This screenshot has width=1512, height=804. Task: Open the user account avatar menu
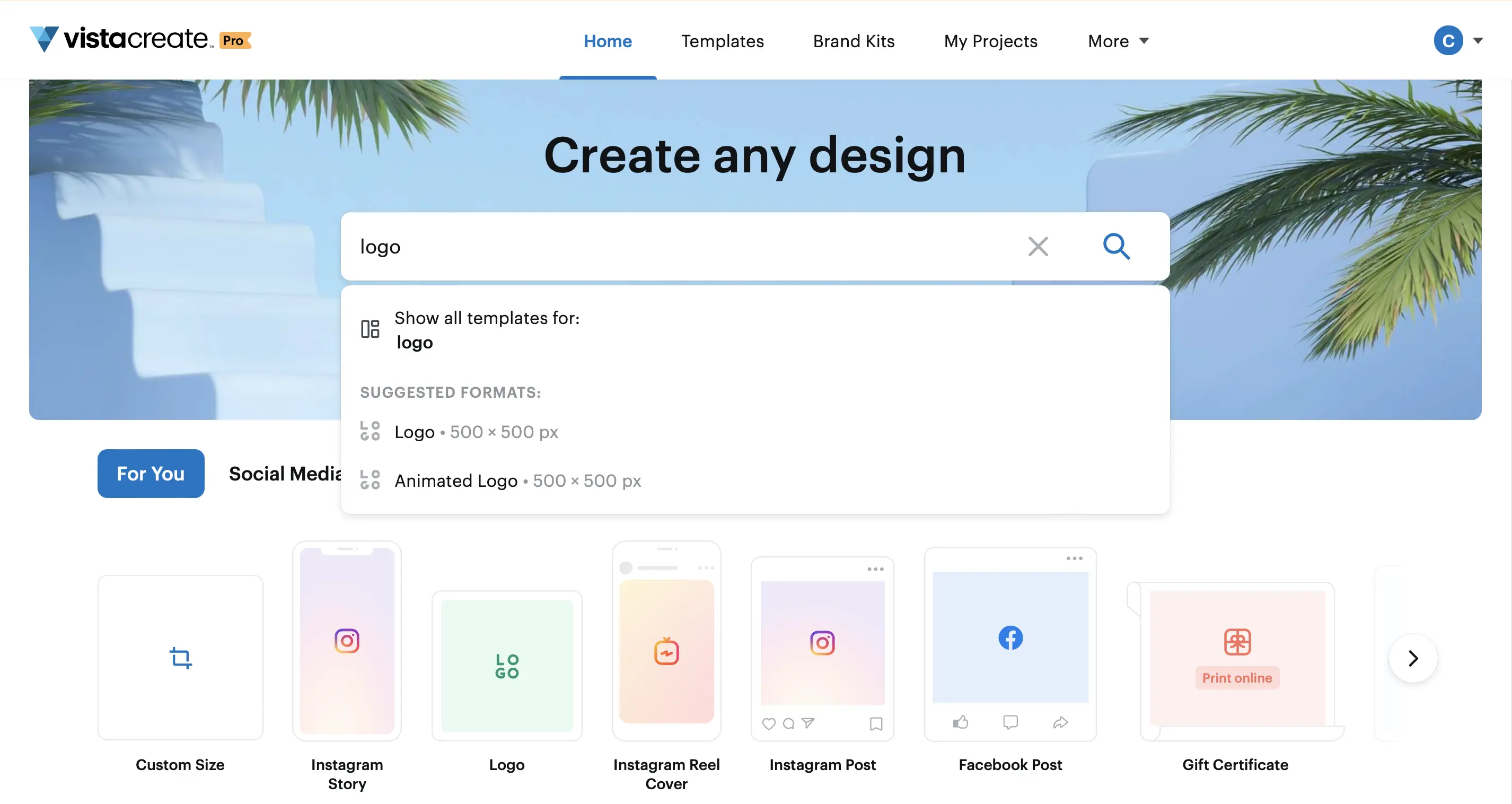point(1448,40)
